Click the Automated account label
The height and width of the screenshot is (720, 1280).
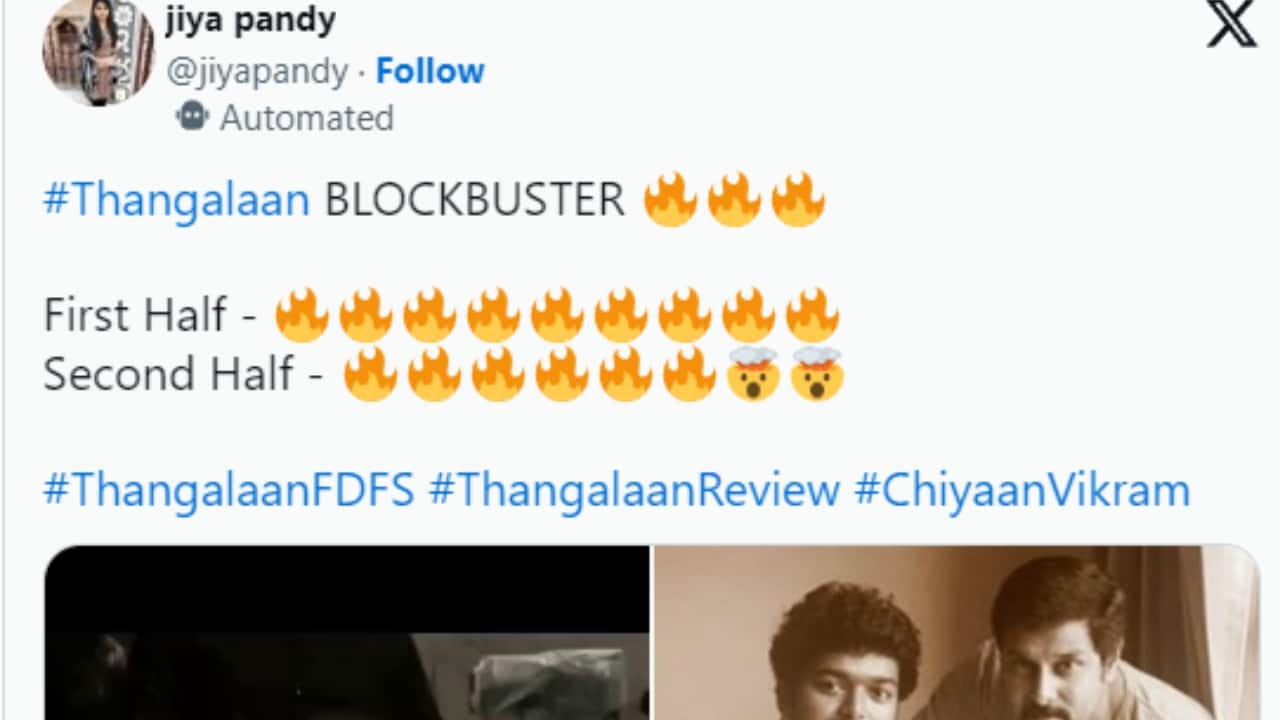click(x=307, y=118)
